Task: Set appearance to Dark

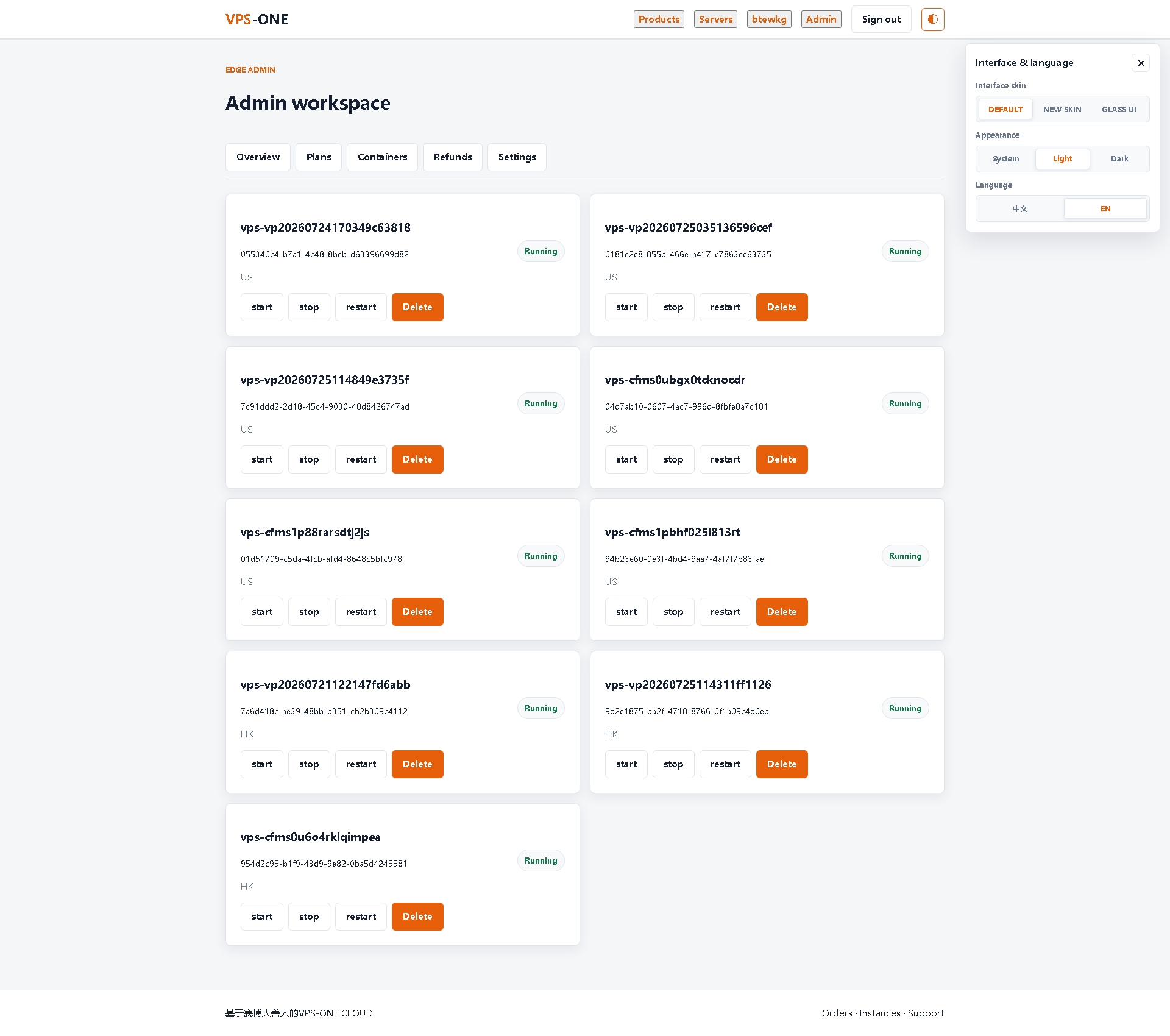Action: click(1119, 159)
